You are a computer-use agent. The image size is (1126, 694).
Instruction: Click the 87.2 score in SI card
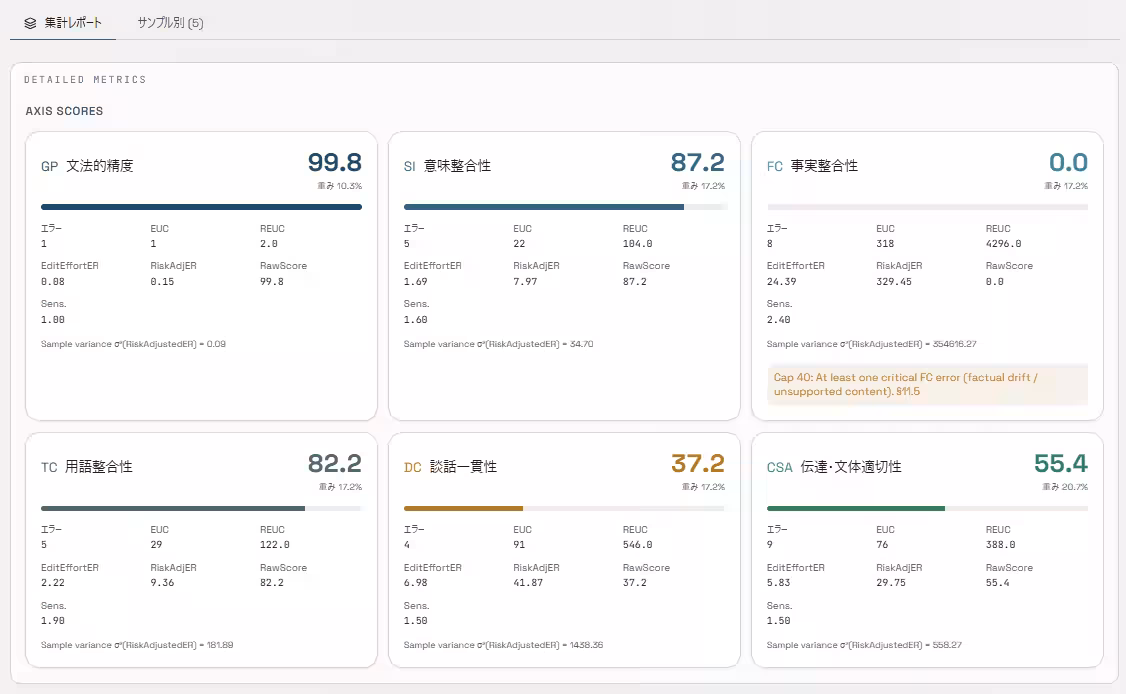[697, 162]
